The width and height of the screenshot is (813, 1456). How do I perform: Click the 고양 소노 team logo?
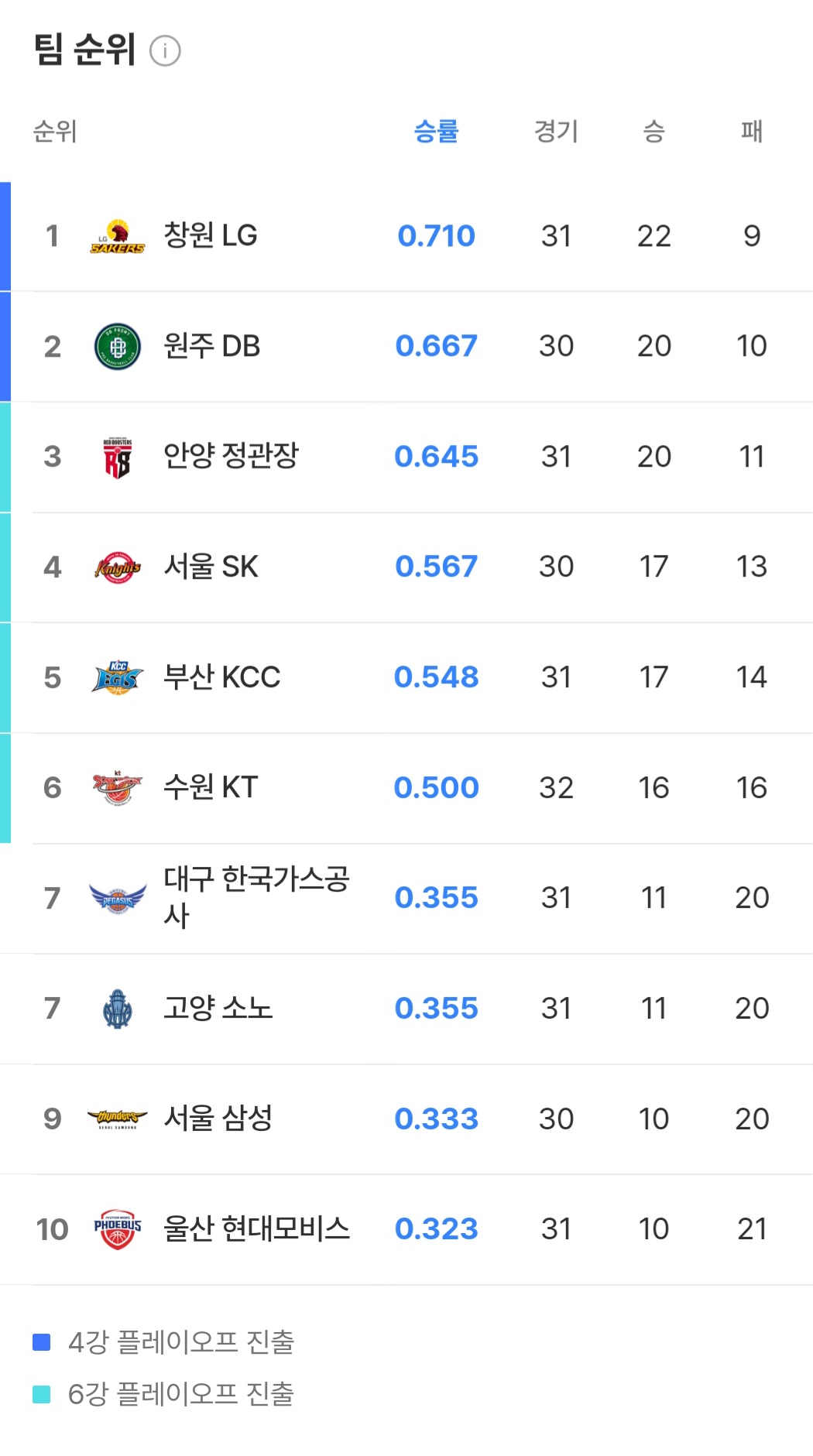point(118,1009)
